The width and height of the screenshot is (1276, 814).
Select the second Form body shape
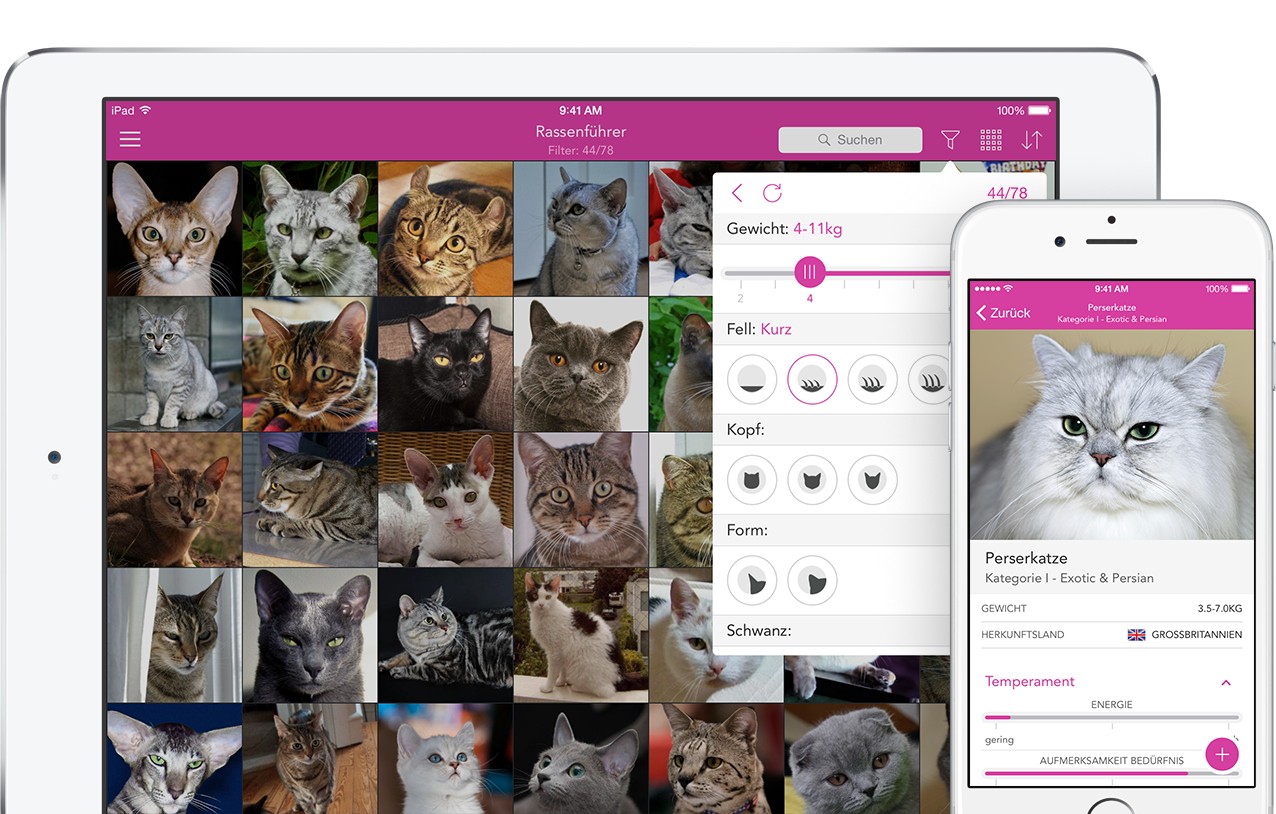pos(812,581)
